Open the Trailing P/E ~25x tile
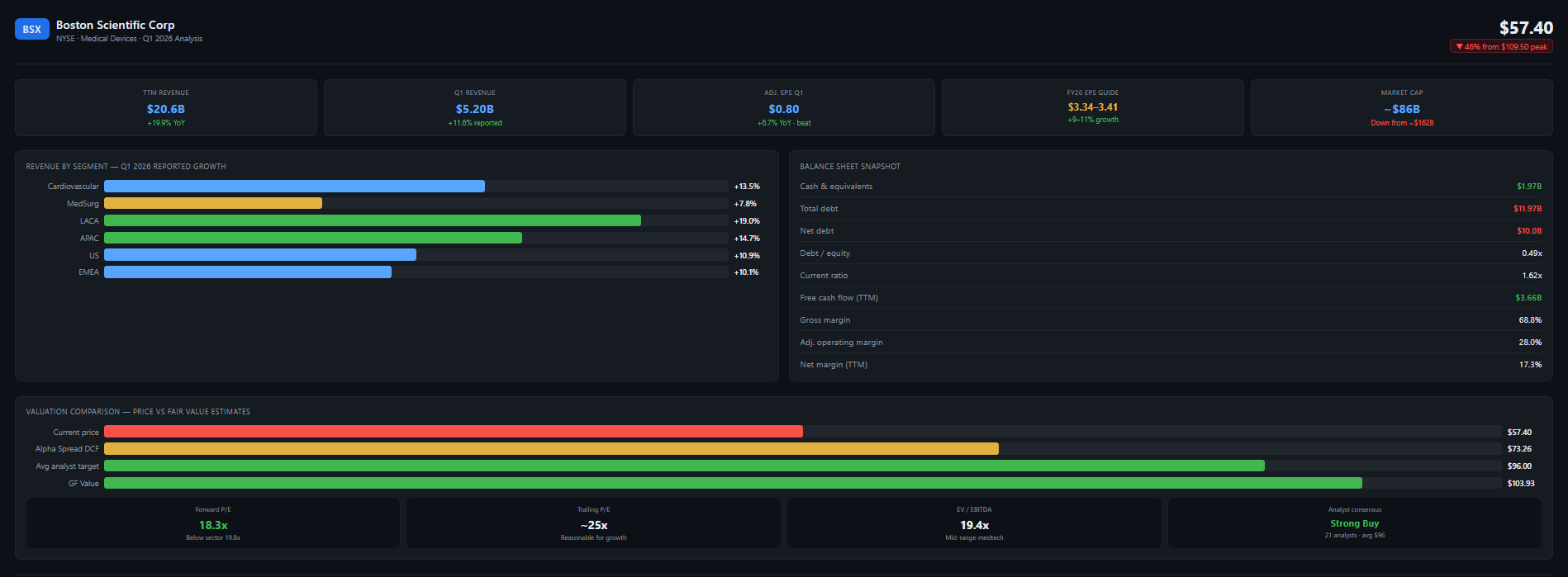The image size is (1568, 577). pos(593,523)
